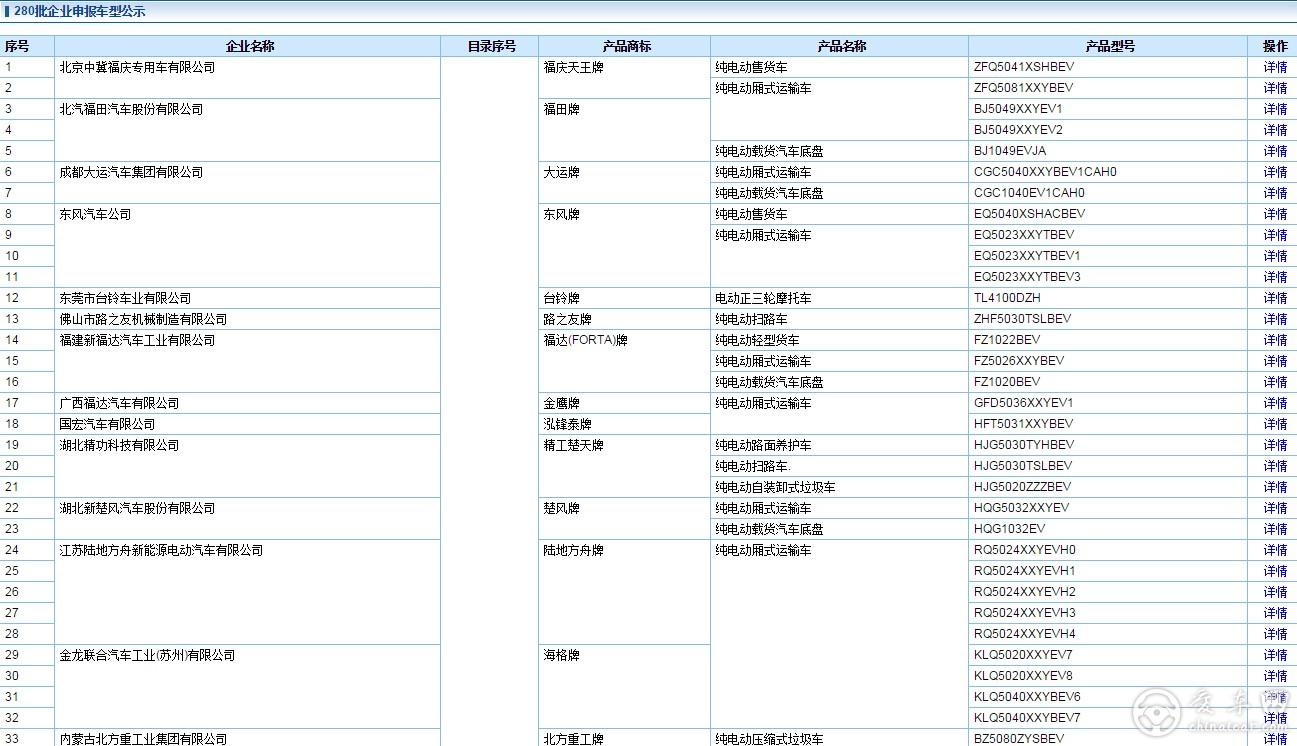Select company 金龙联合汽车工业(苏州)有限公司
The image size is (1297, 746).
point(147,656)
